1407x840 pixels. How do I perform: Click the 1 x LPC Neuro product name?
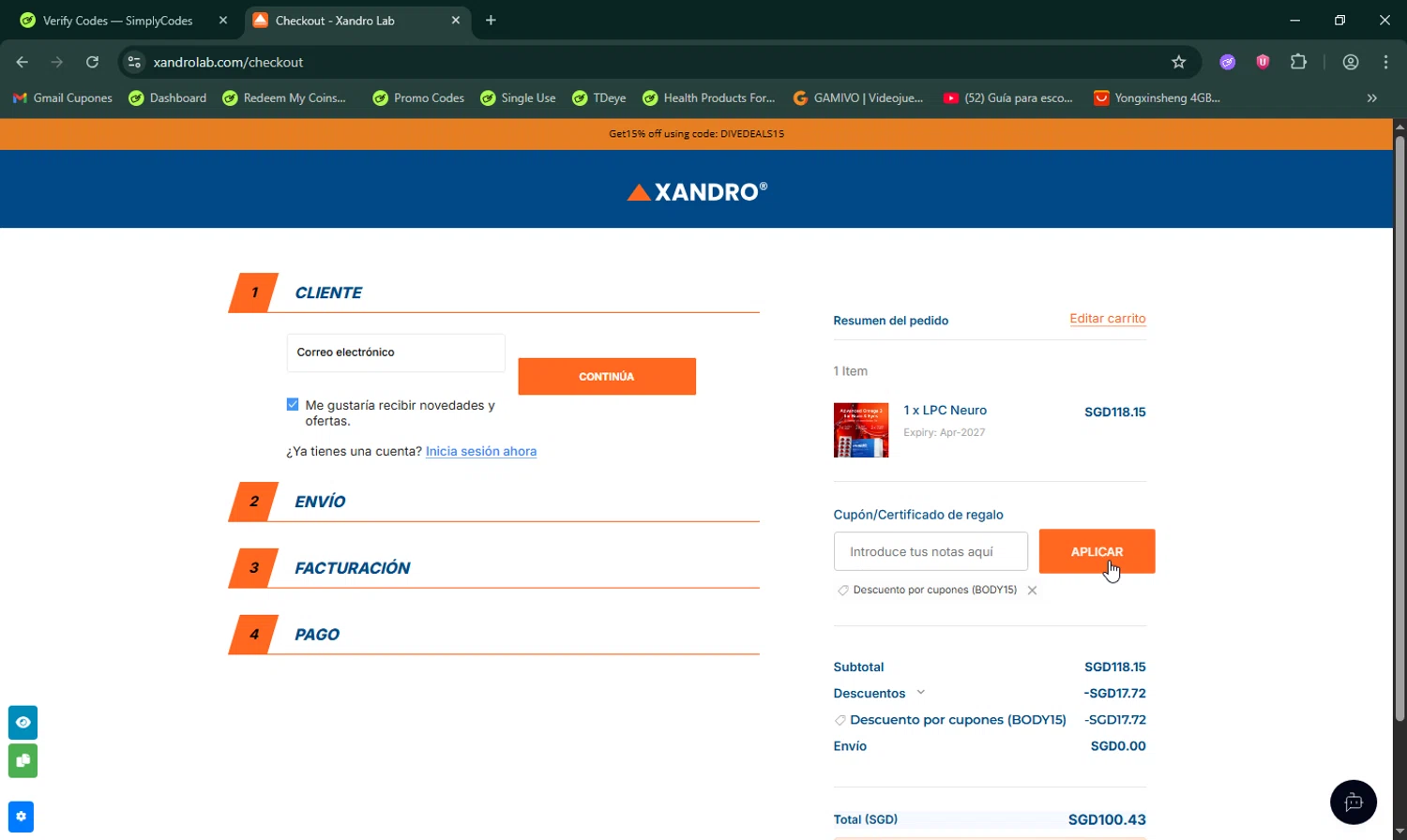[x=945, y=411]
